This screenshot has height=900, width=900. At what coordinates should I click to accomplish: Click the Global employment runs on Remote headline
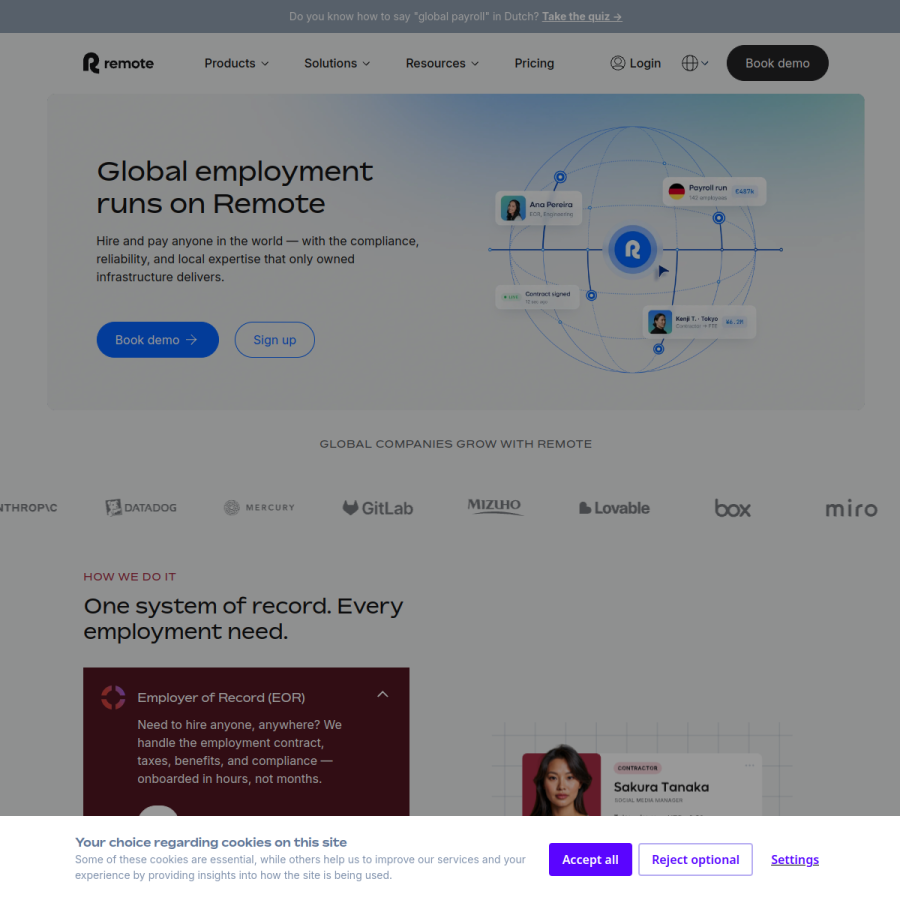(x=235, y=187)
